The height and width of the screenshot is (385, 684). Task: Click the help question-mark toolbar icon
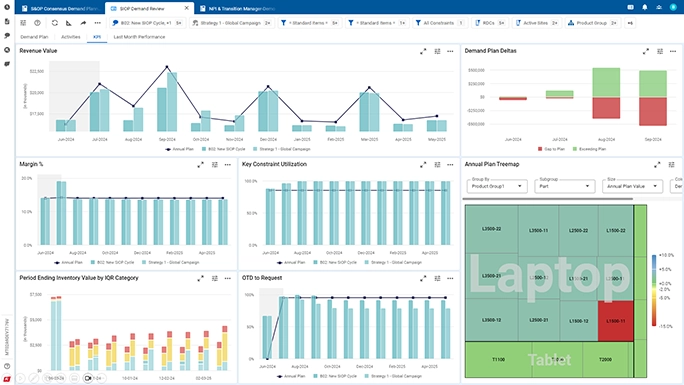tap(38, 23)
